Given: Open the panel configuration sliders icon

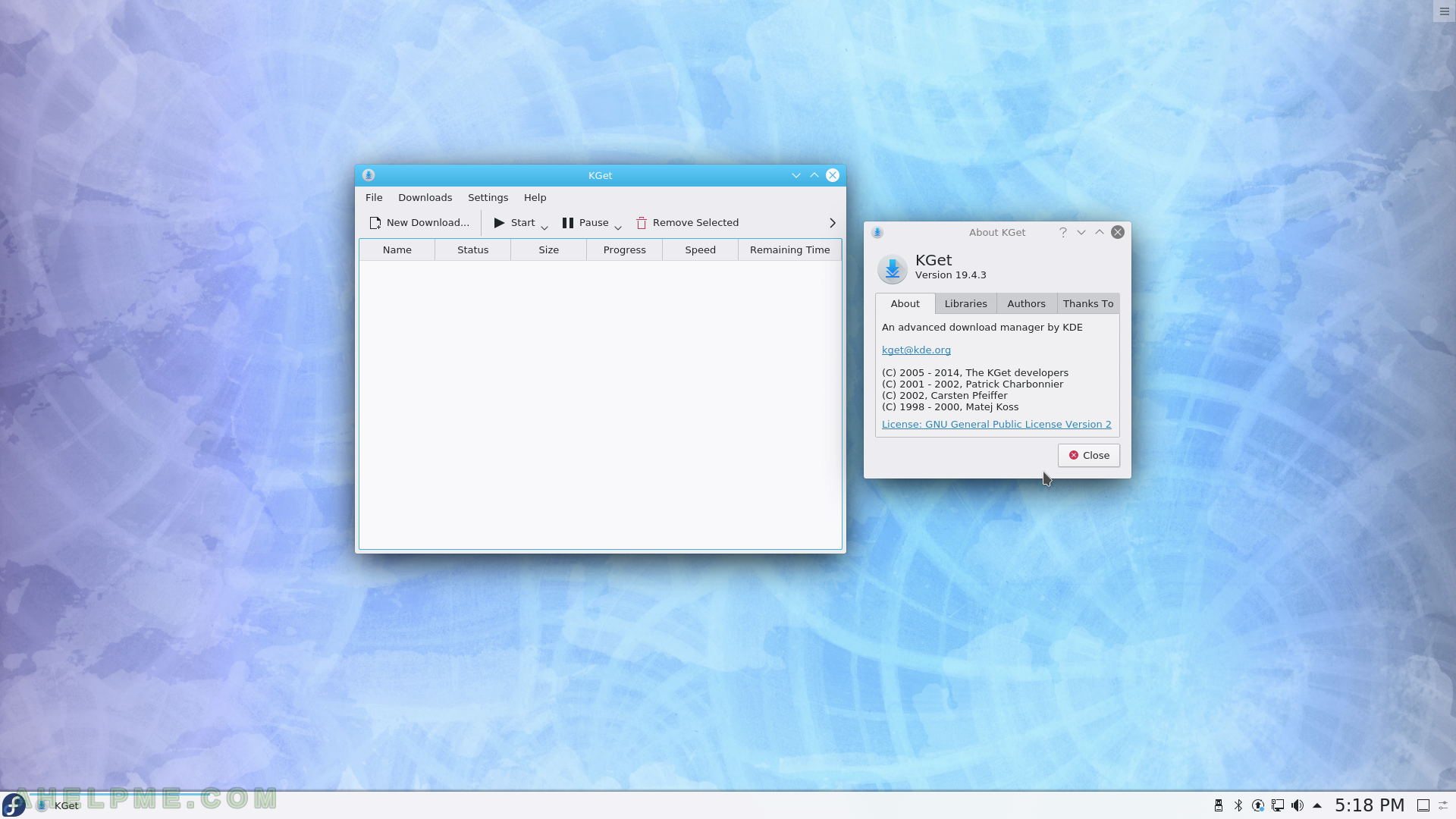Looking at the screenshot, I should [1444, 805].
